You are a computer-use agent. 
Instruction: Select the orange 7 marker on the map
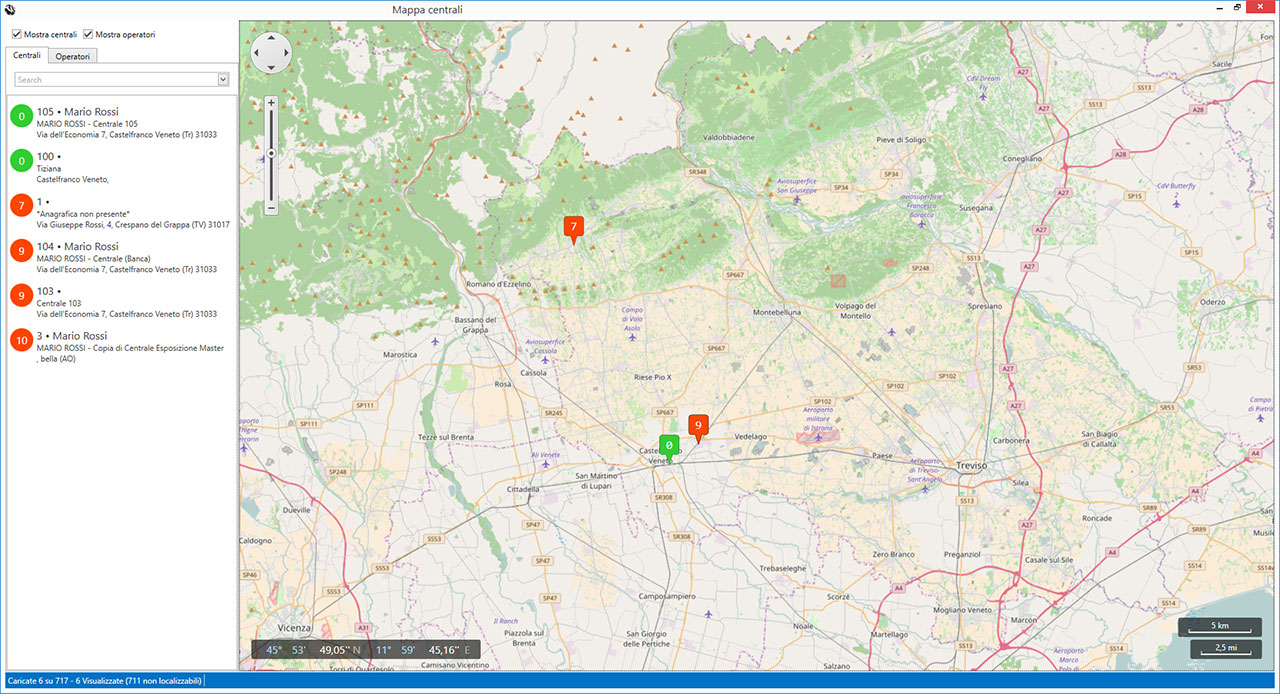573,228
